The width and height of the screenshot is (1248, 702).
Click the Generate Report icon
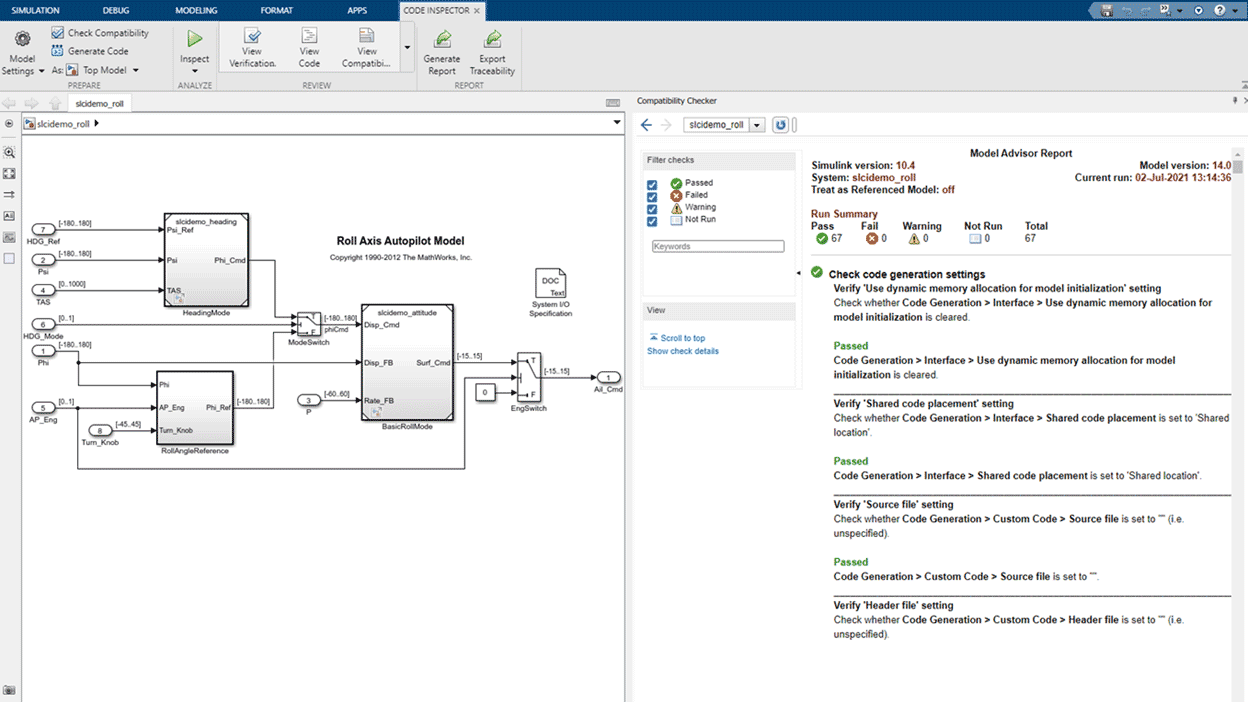coord(441,46)
